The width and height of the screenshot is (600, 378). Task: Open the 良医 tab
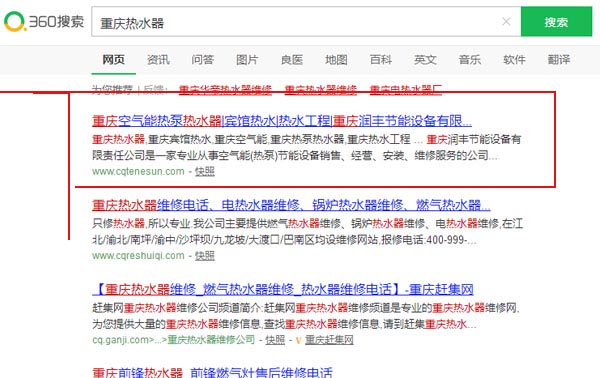pyautogui.click(x=292, y=60)
